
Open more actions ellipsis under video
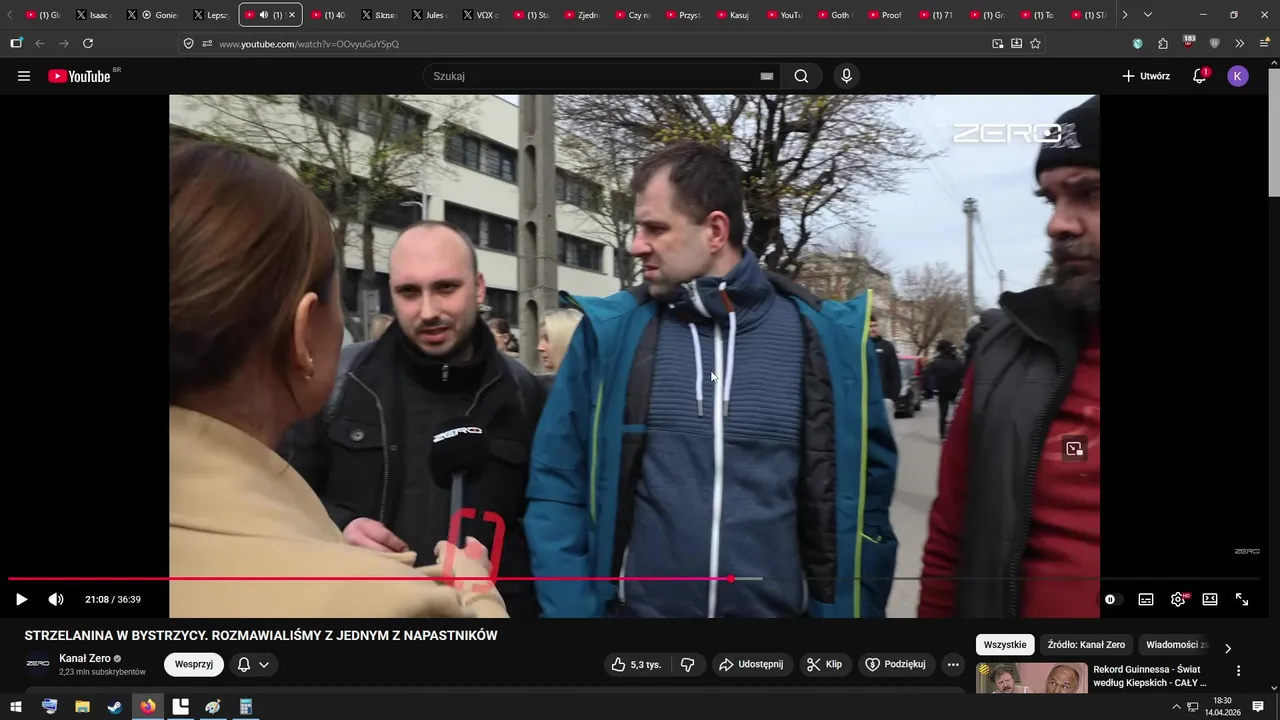pyautogui.click(x=953, y=664)
